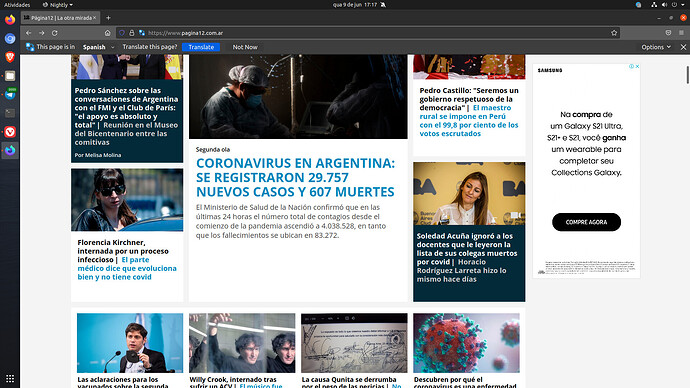The width and height of the screenshot is (690, 388).
Task: Click the COMPRE AGORA ad button
Action: pos(586,222)
